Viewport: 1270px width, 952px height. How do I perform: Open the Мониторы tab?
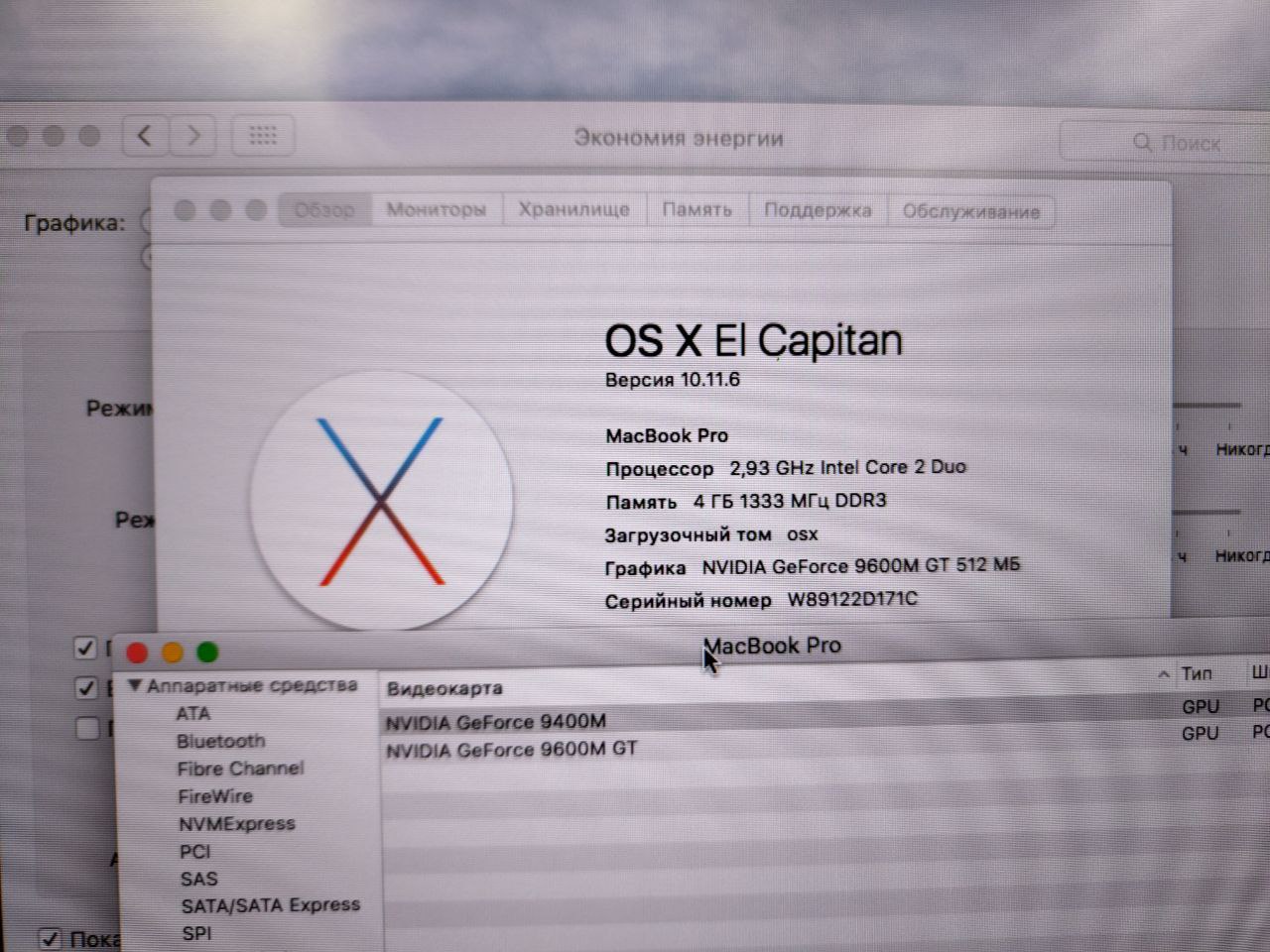coord(437,209)
